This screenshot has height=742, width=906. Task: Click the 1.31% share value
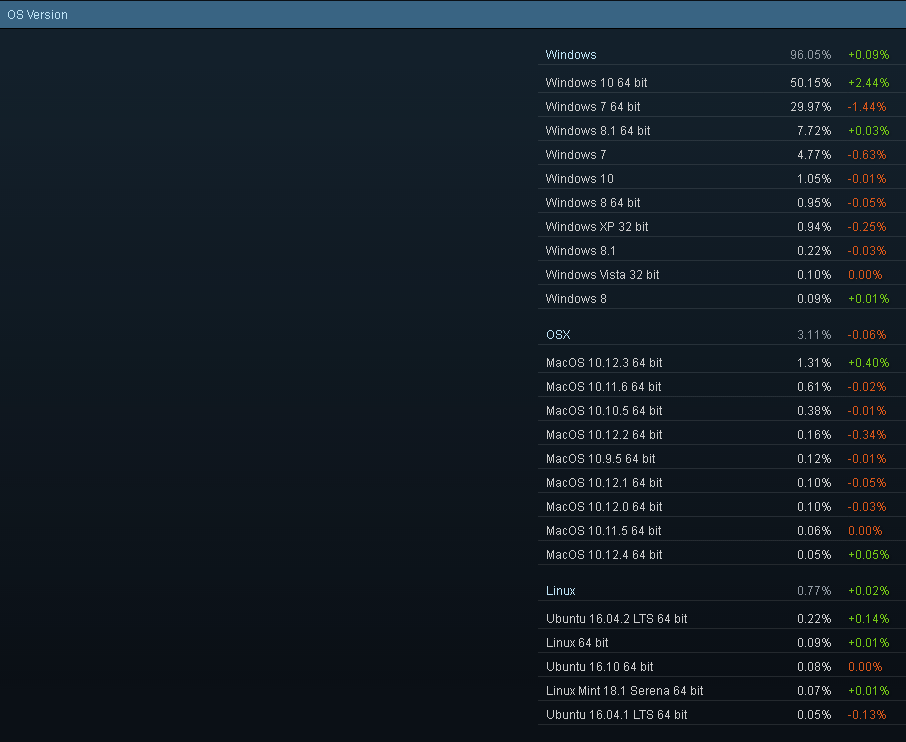(814, 363)
